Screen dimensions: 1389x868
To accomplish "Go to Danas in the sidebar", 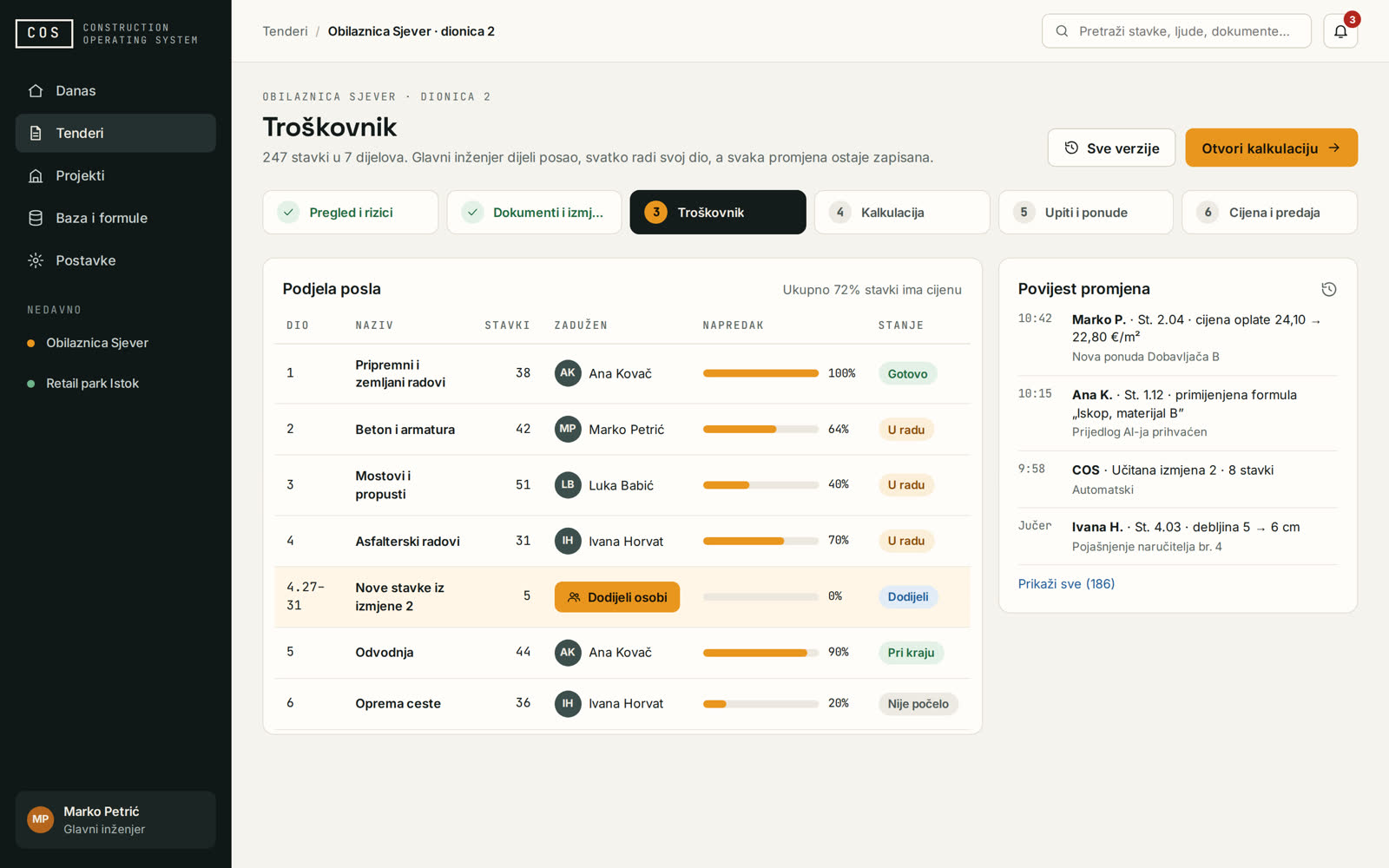I will pos(115,90).
